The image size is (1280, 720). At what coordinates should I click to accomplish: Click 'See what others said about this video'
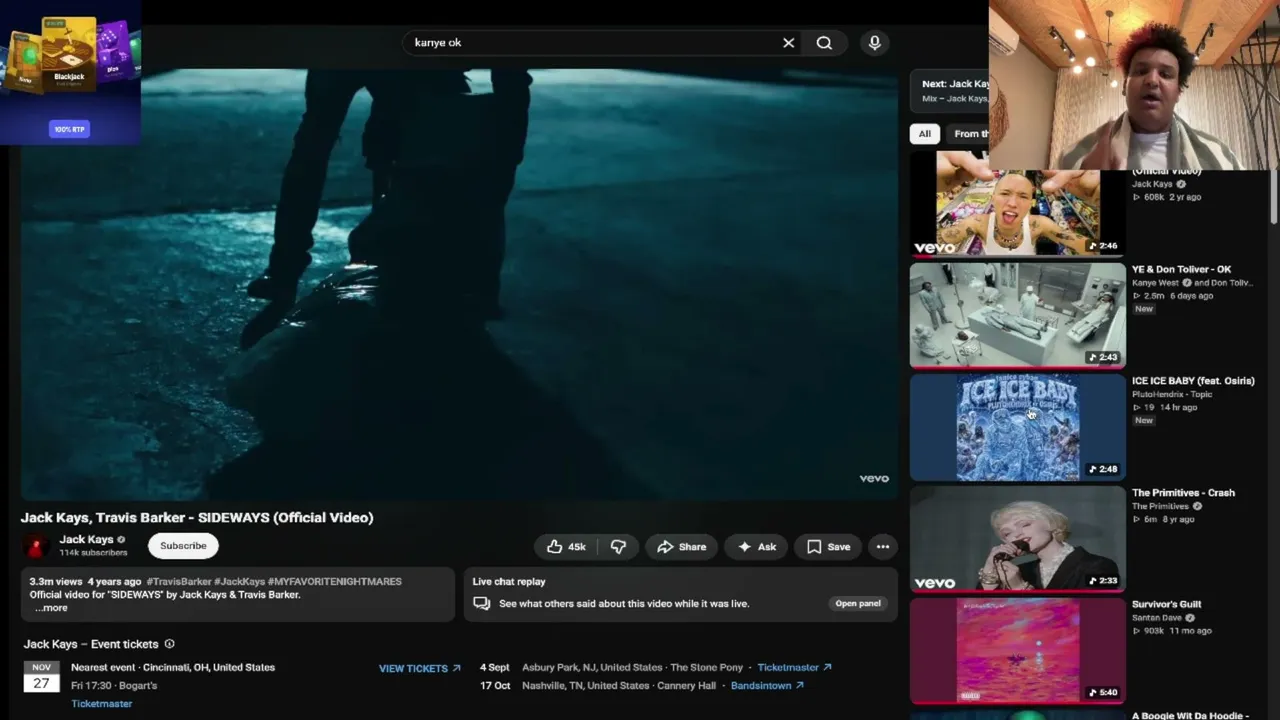(x=624, y=603)
